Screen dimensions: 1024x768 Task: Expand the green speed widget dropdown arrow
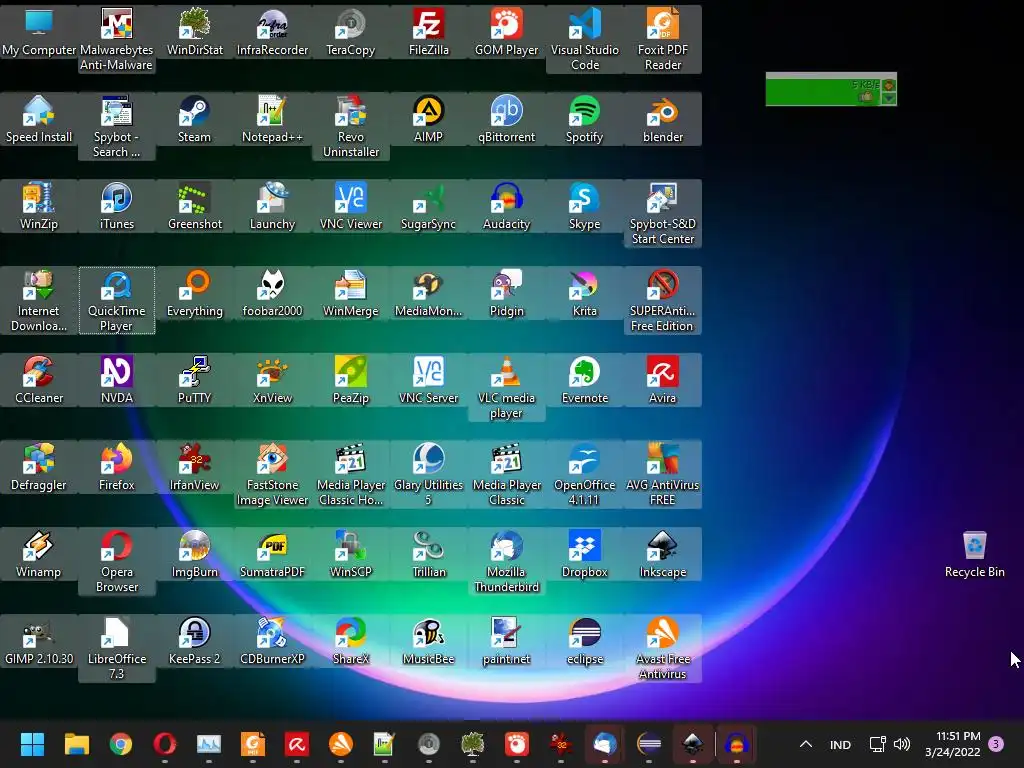pos(889,98)
